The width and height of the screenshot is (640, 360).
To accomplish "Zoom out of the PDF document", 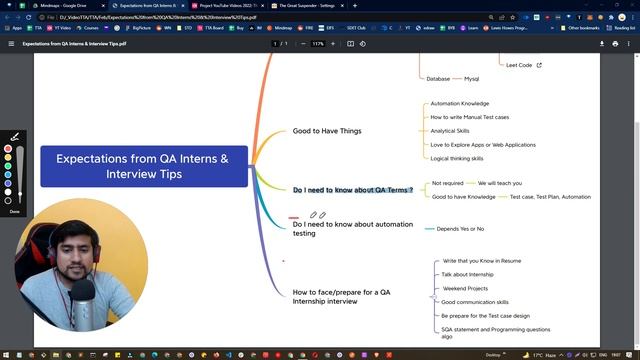I will pos(303,44).
